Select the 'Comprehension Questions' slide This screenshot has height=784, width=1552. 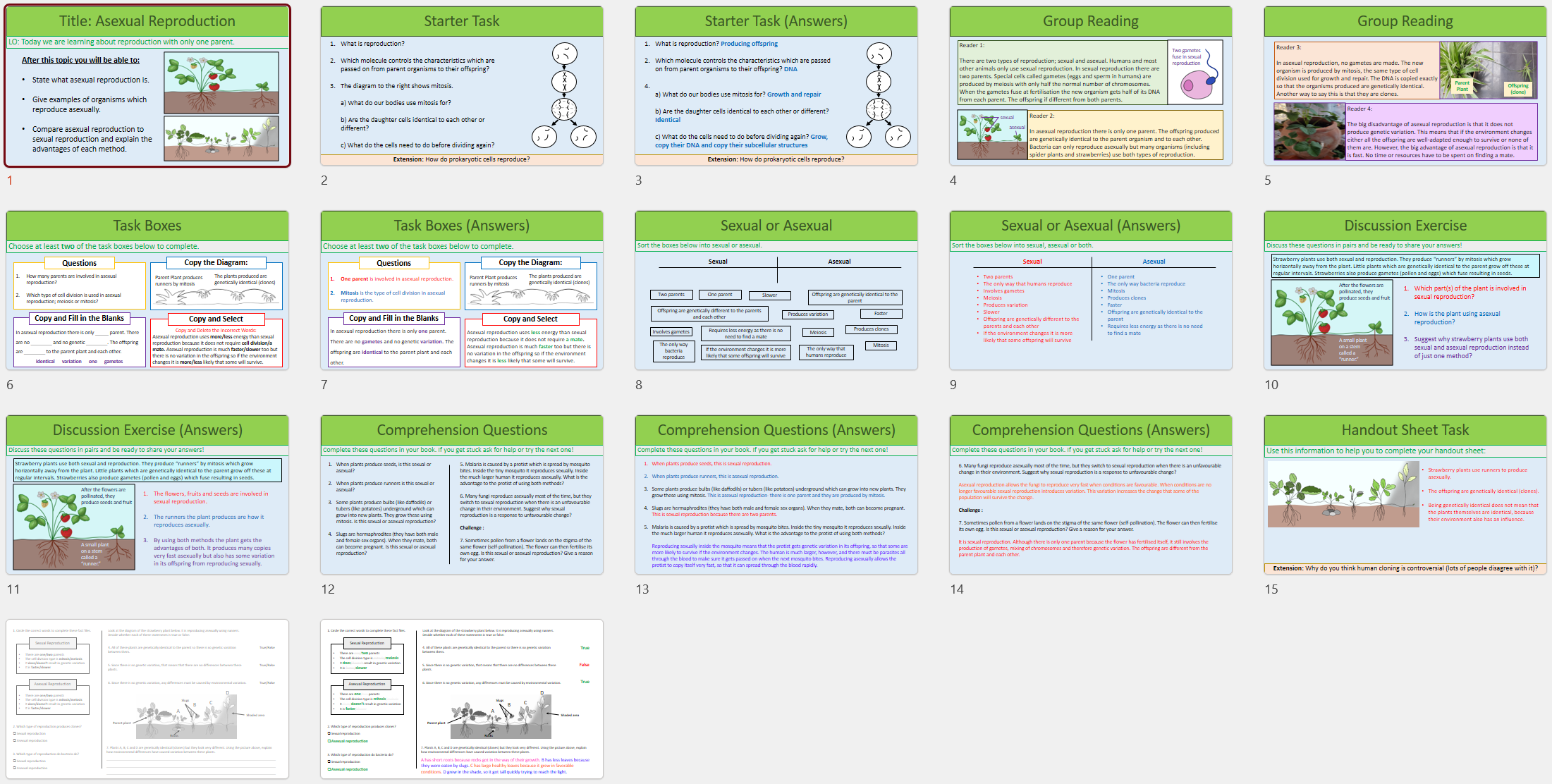[462, 495]
